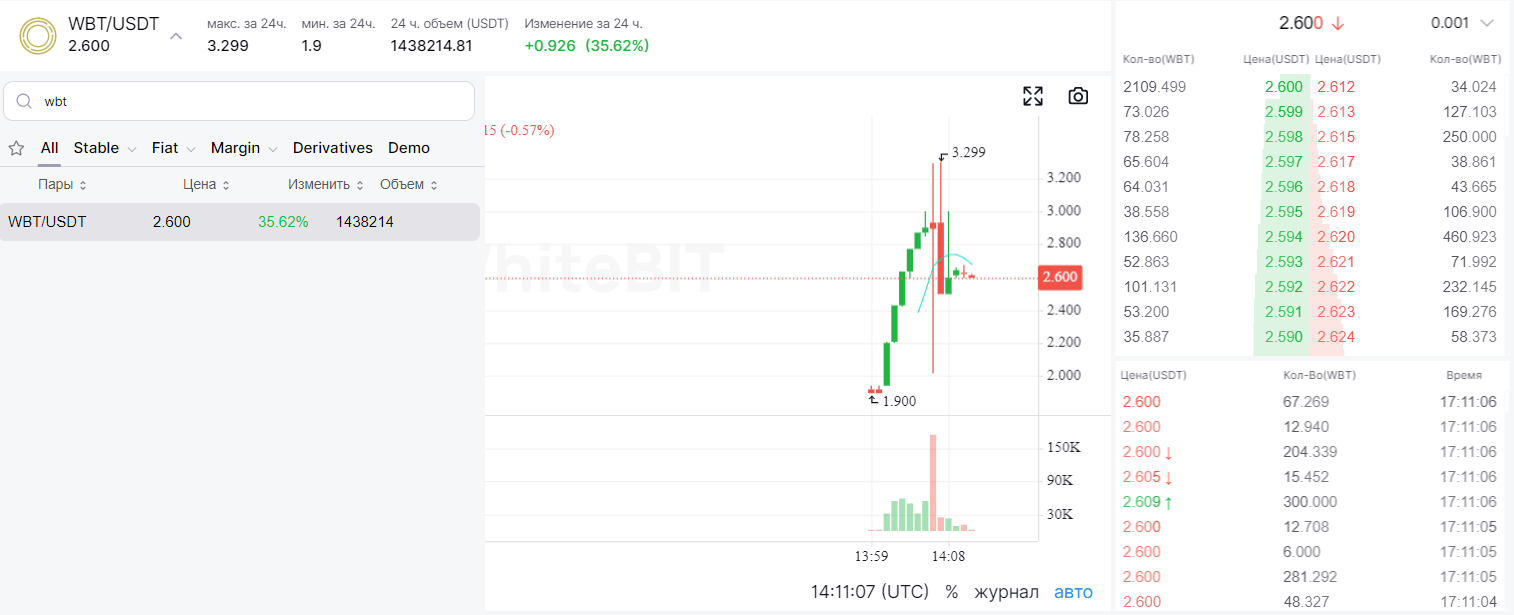Collapse the WBT/USDT pair selector chevron
Viewport: 1514px width, 615px height.
pos(176,36)
